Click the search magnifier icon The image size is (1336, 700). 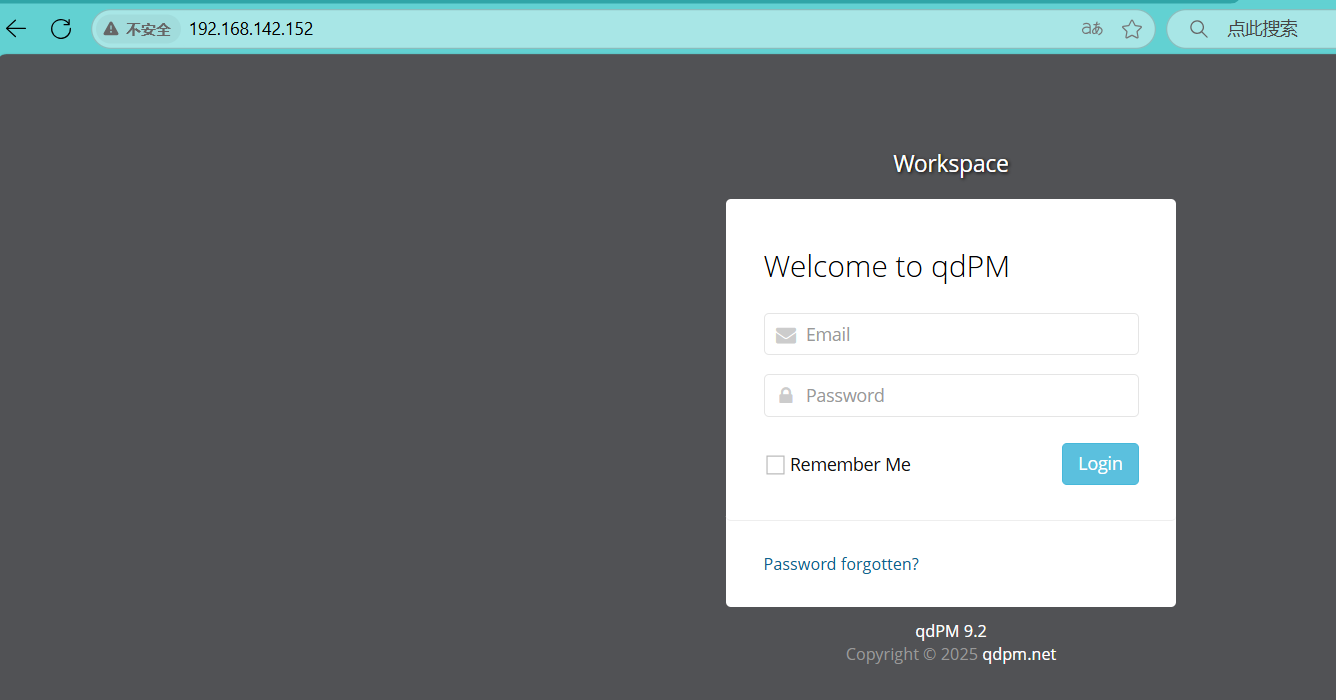pyautogui.click(x=1198, y=29)
